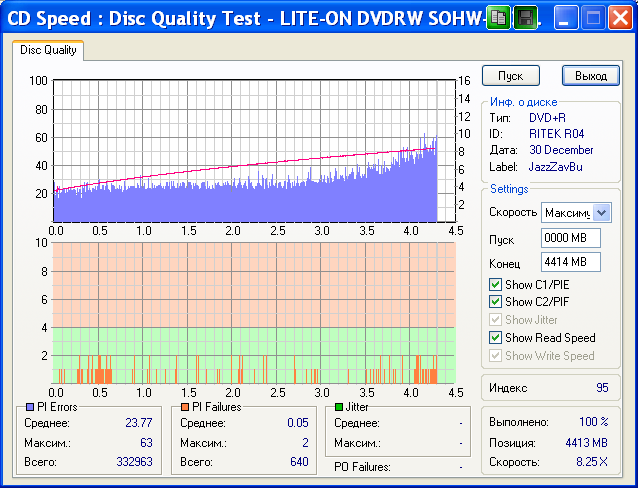Viewport: 638px width, 488px height.
Task: Select the Disc Quality tab
Action: pos(48,50)
